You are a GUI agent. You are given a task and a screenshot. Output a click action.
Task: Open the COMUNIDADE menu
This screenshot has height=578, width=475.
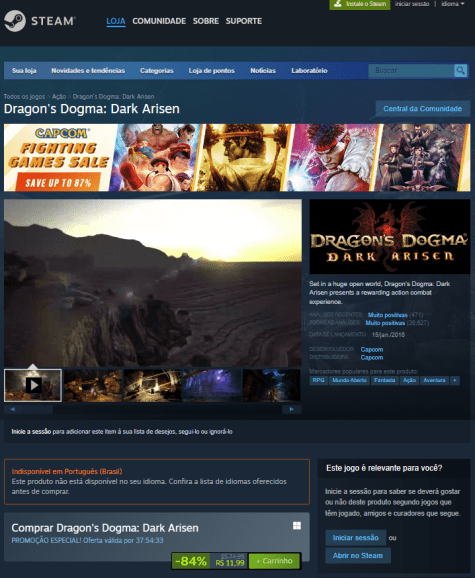pyautogui.click(x=159, y=21)
